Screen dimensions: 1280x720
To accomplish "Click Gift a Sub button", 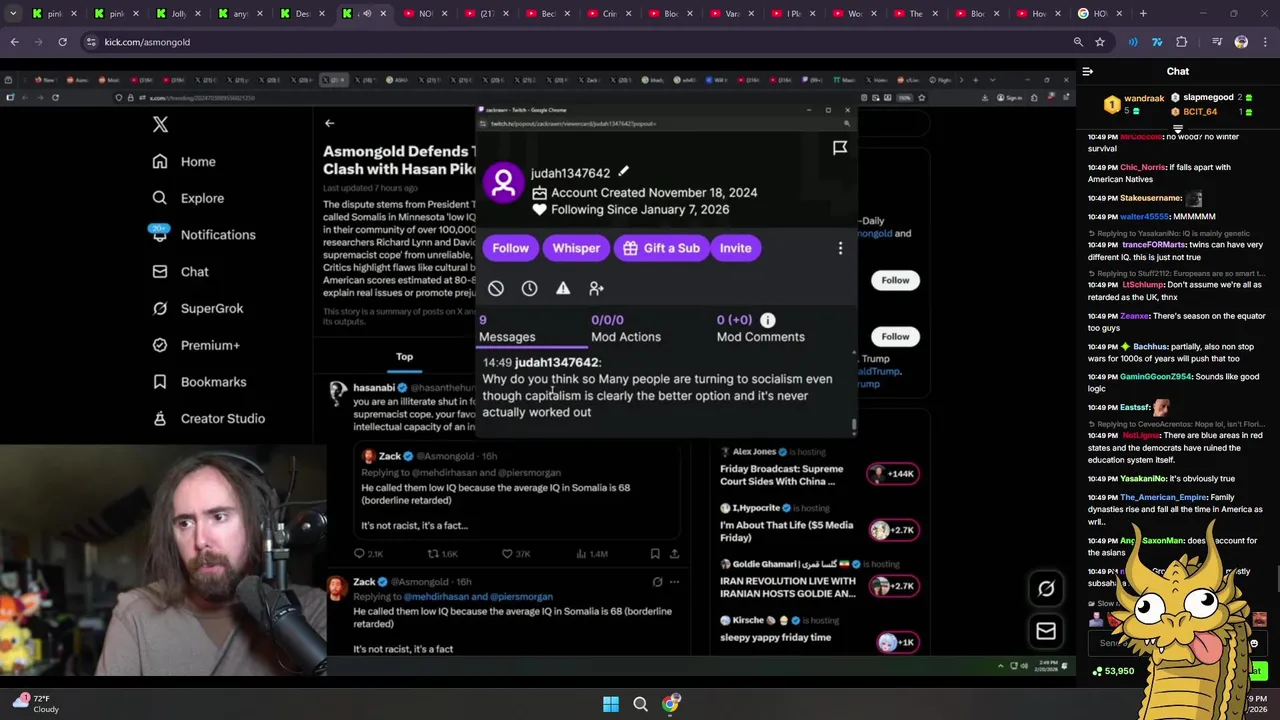I will tap(661, 248).
